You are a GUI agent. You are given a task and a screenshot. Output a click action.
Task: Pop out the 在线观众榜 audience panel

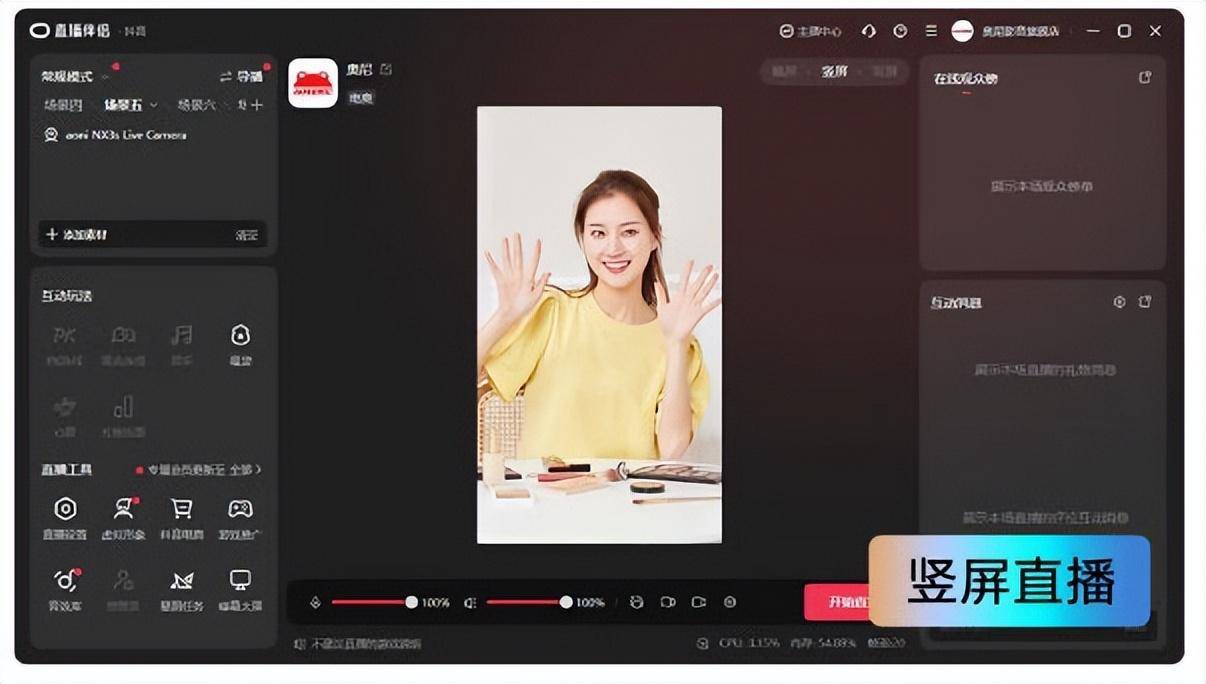pos(1145,78)
